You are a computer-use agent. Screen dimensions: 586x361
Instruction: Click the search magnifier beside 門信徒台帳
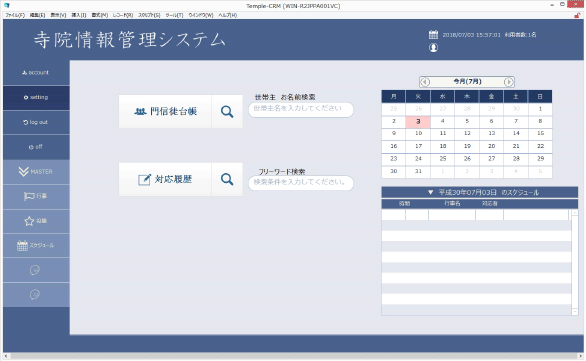tap(227, 111)
